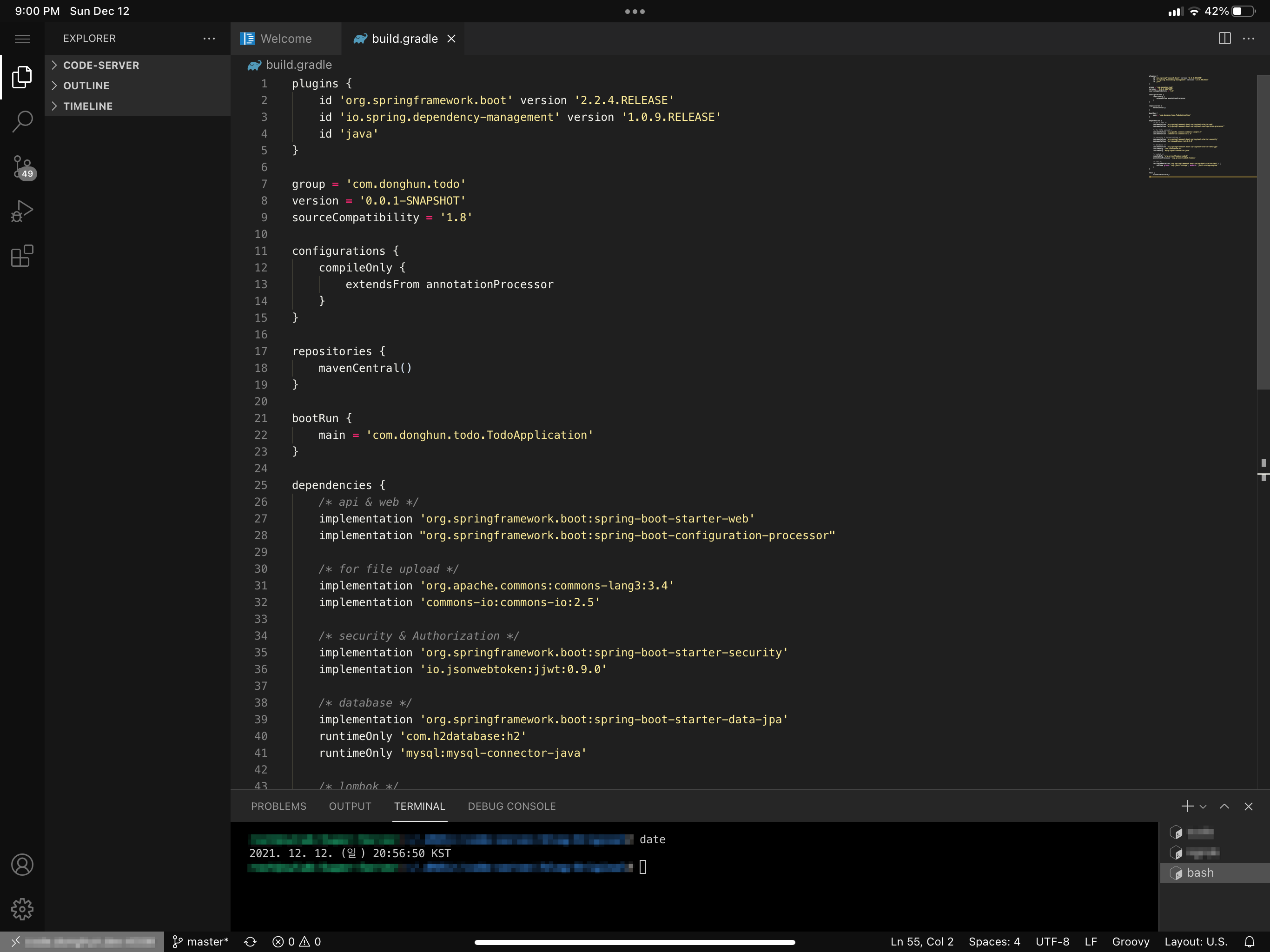The image size is (1270, 952).
Task: Switch git branch via master* indicator
Action: tap(200, 942)
